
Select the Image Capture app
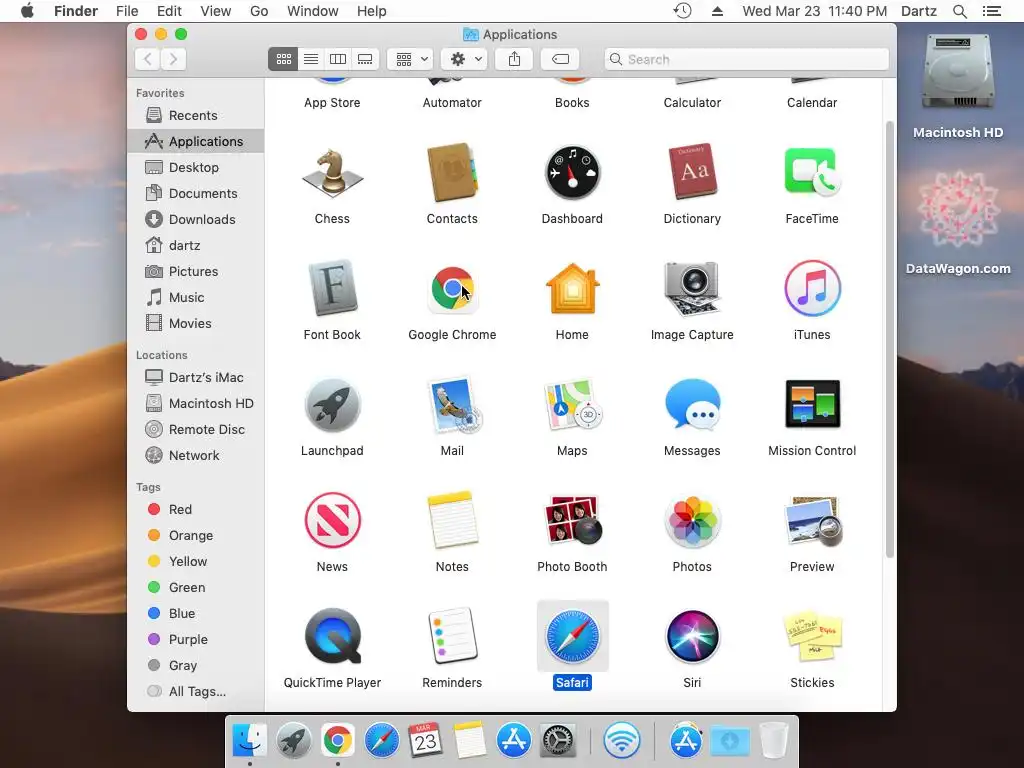pos(692,288)
